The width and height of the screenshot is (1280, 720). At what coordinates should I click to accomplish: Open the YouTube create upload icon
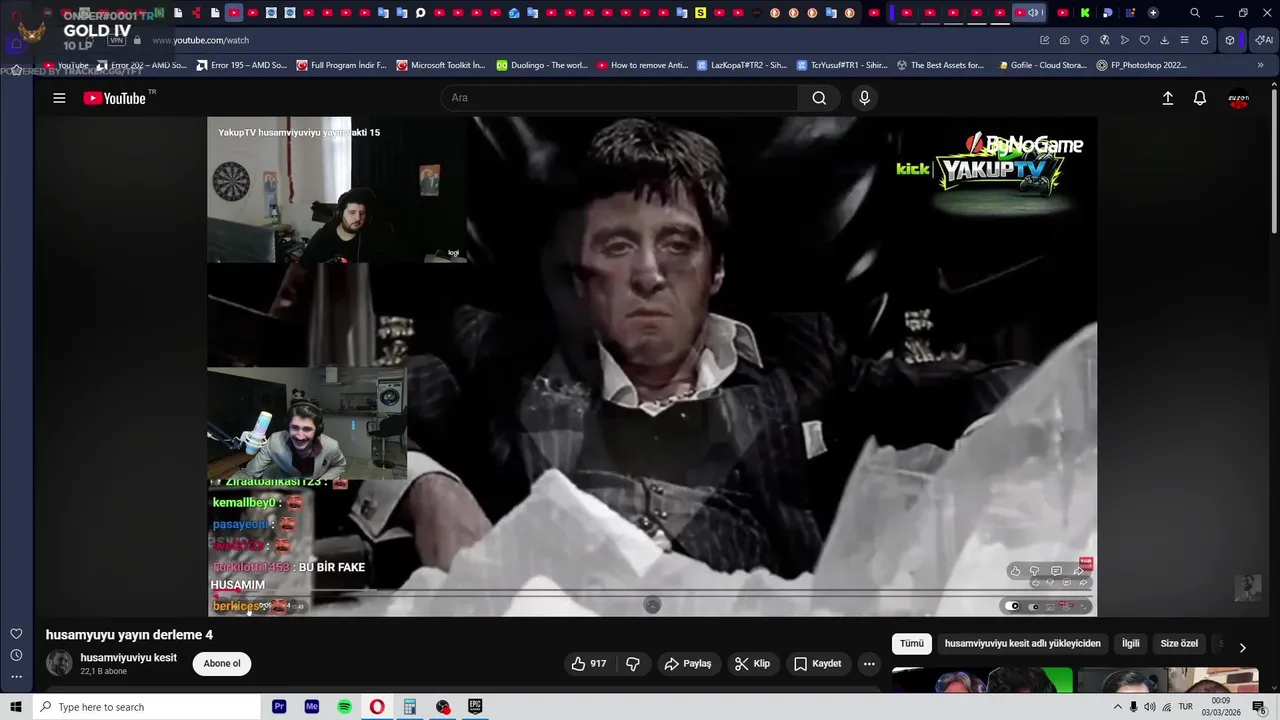pos(1167,98)
